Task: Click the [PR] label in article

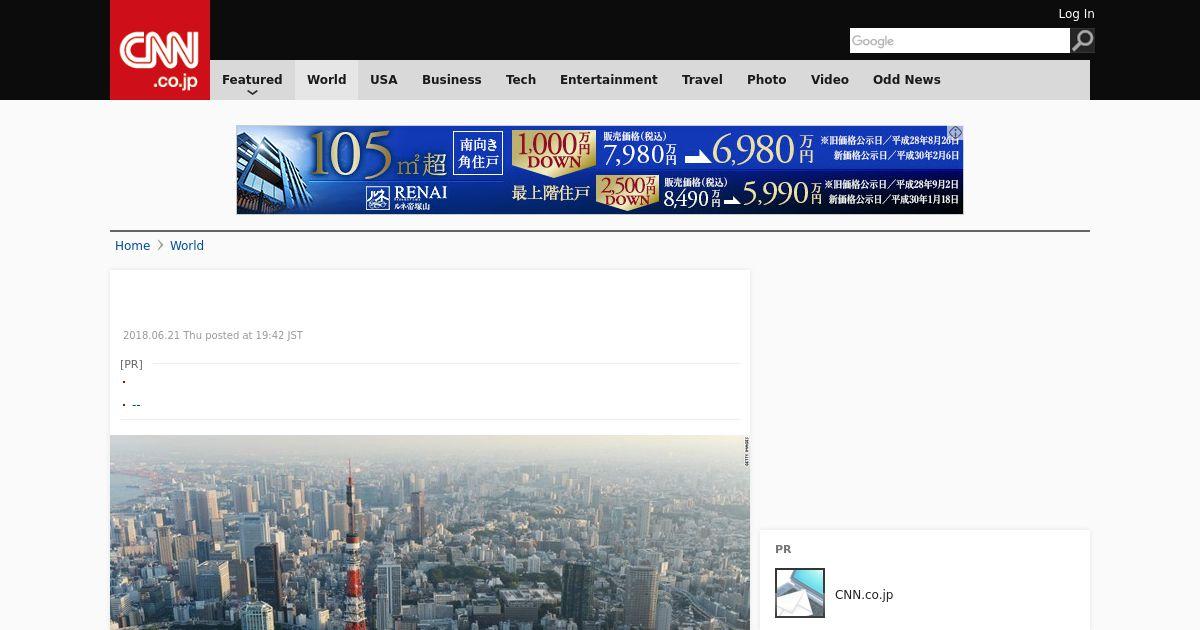Action: (x=131, y=364)
